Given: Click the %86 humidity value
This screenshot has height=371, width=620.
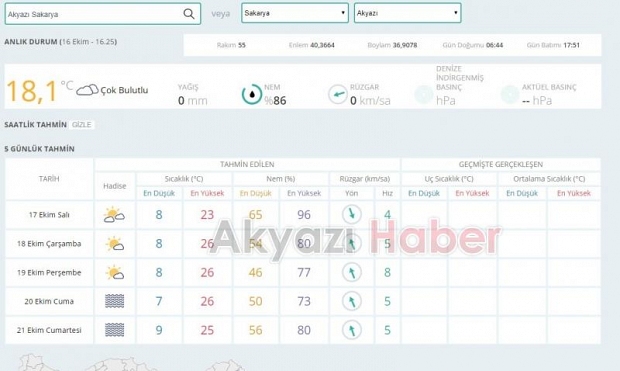Looking at the screenshot, I should (x=275, y=100).
